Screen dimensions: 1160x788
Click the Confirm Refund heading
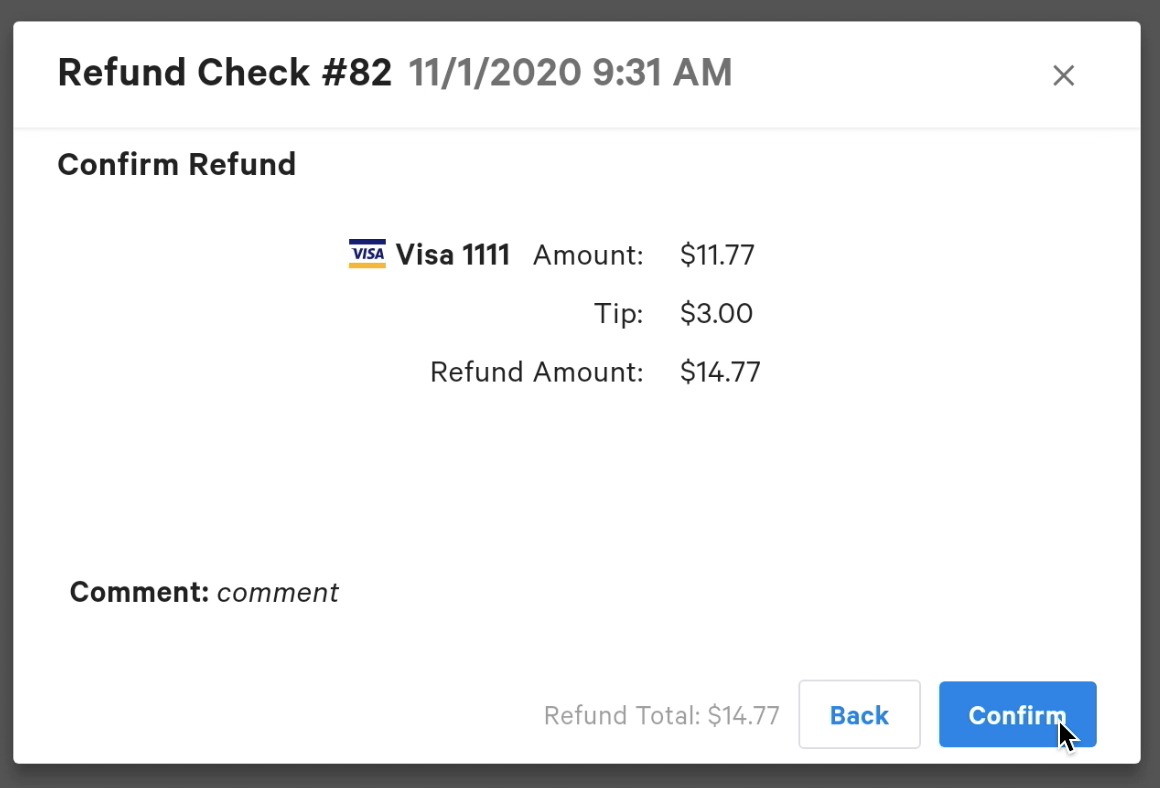[176, 164]
